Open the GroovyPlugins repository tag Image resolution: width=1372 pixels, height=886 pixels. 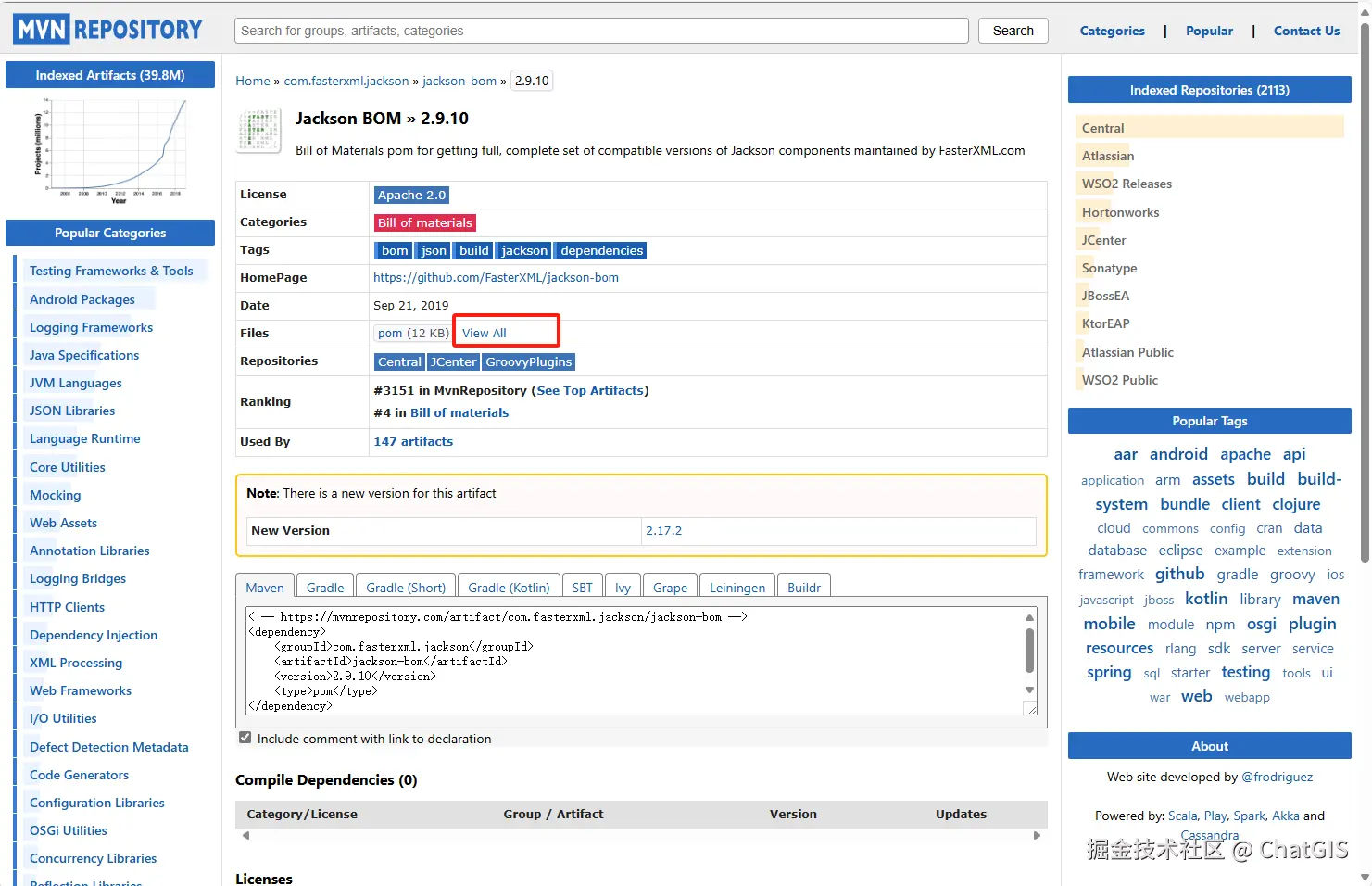coord(529,361)
